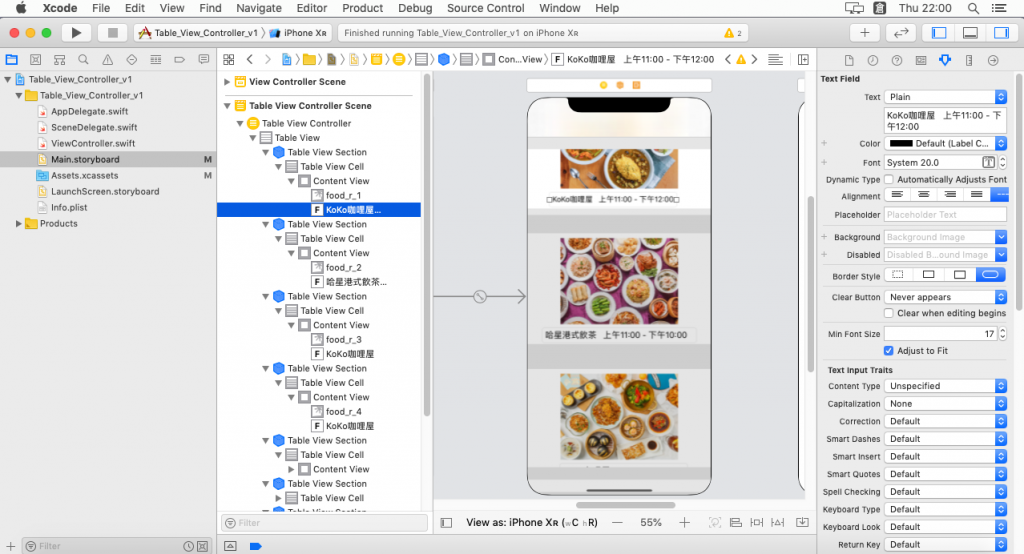1024x554 pixels.
Task: Open the Text type Plain dropdown
Action: coord(945,97)
